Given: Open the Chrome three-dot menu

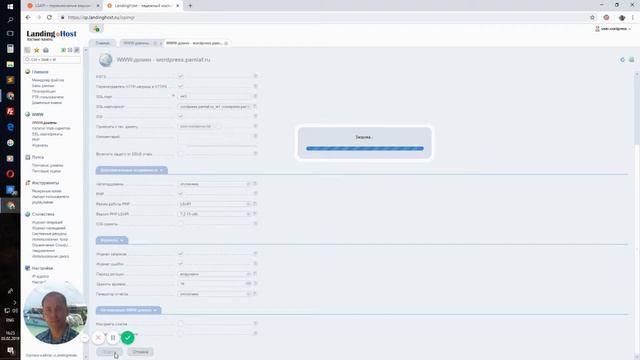Looking at the screenshot, I should click(633, 17).
